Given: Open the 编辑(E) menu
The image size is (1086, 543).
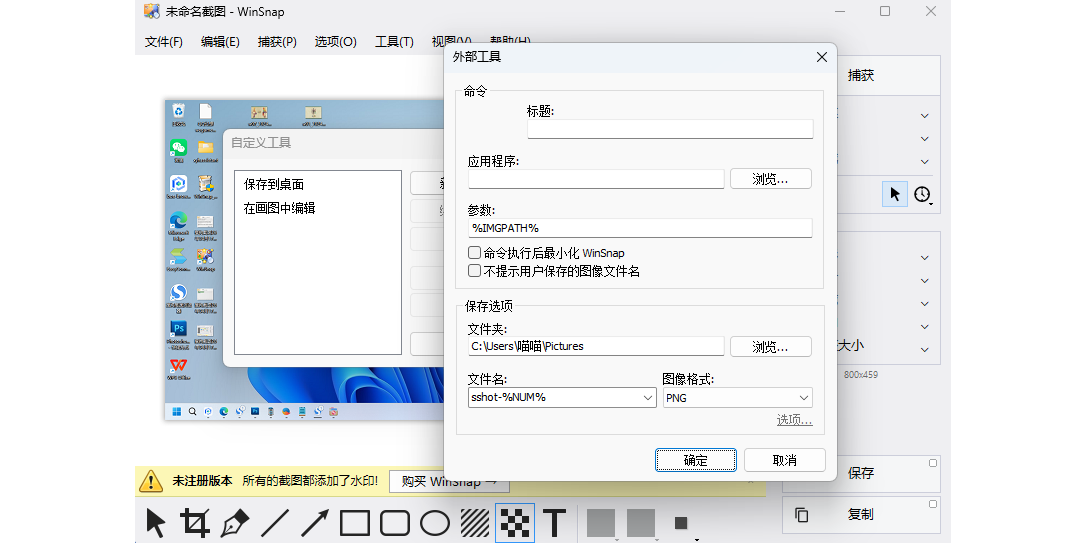Looking at the screenshot, I should point(220,42).
